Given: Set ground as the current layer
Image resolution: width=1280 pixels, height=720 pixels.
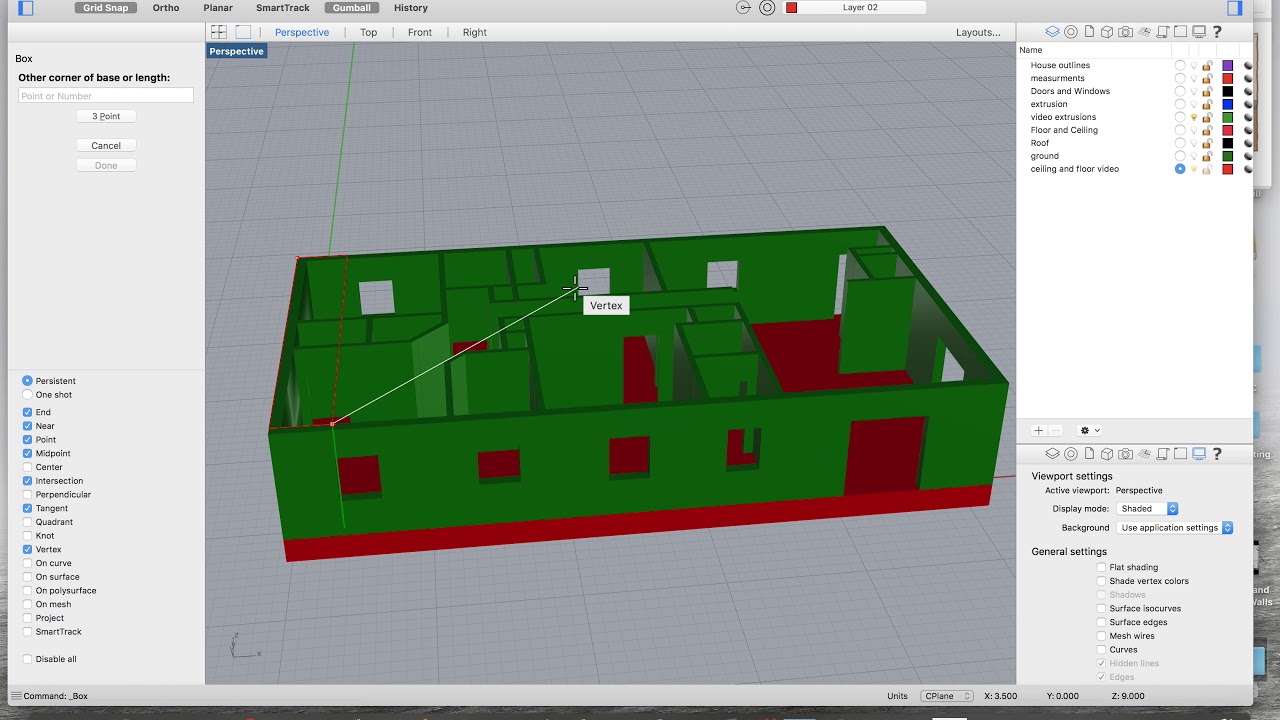Looking at the screenshot, I should pyautogui.click(x=1180, y=156).
